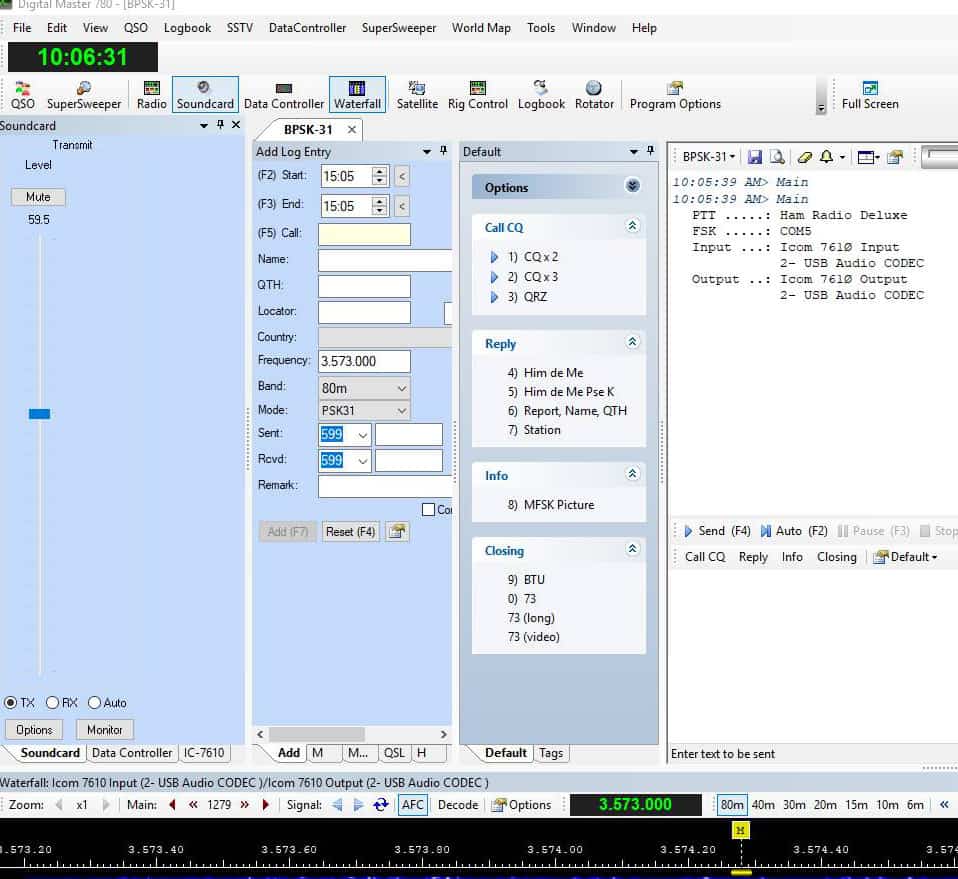The height and width of the screenshot is (879, 958).
Task: Select the Auto radio button
Action: pos(94,702)
